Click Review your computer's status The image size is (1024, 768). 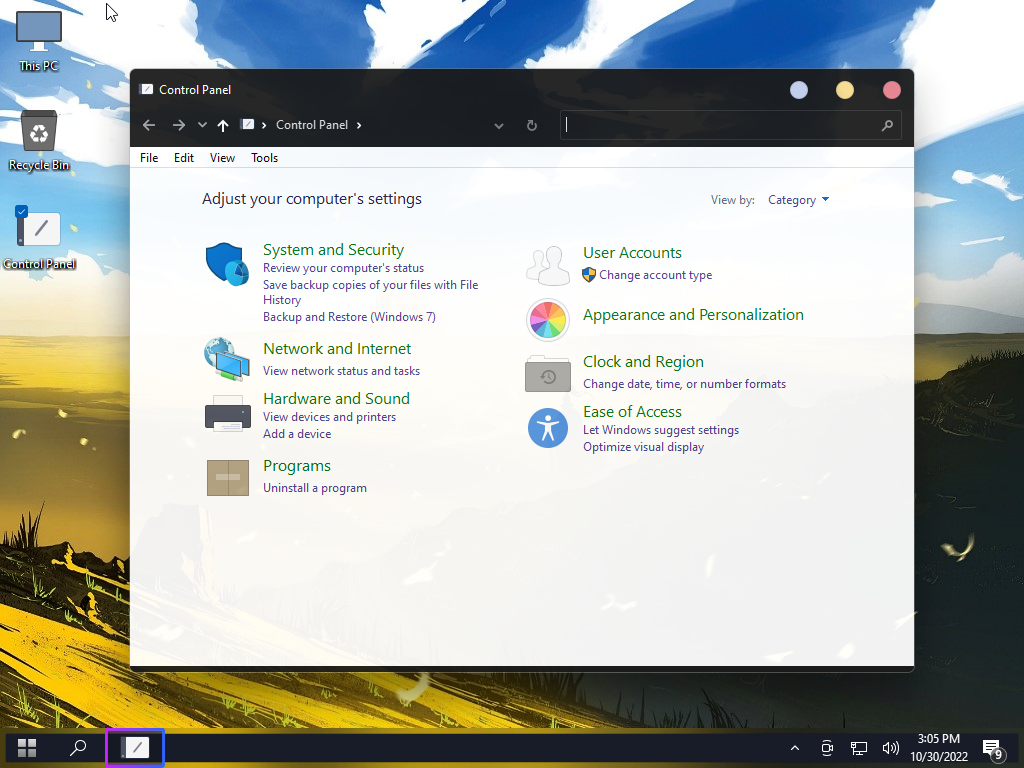(344, 268)
